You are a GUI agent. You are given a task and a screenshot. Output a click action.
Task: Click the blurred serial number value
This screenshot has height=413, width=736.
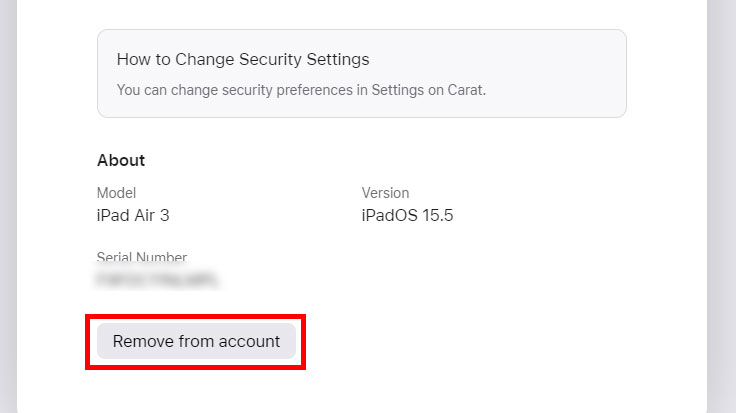157,281
